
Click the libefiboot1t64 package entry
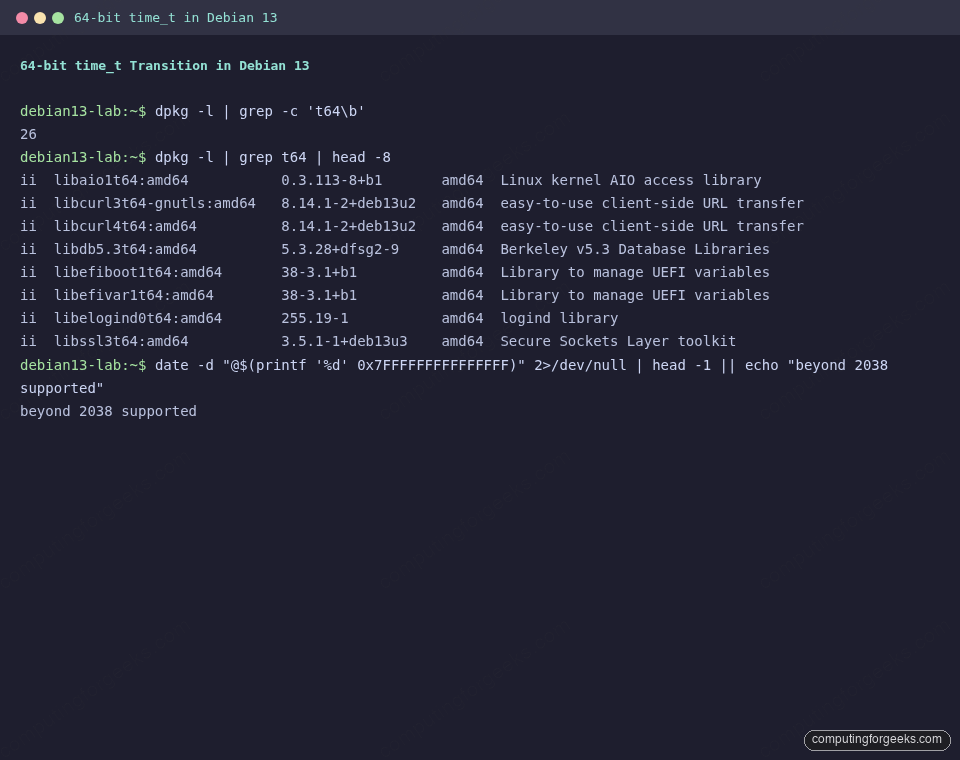(x=135, y=272)
